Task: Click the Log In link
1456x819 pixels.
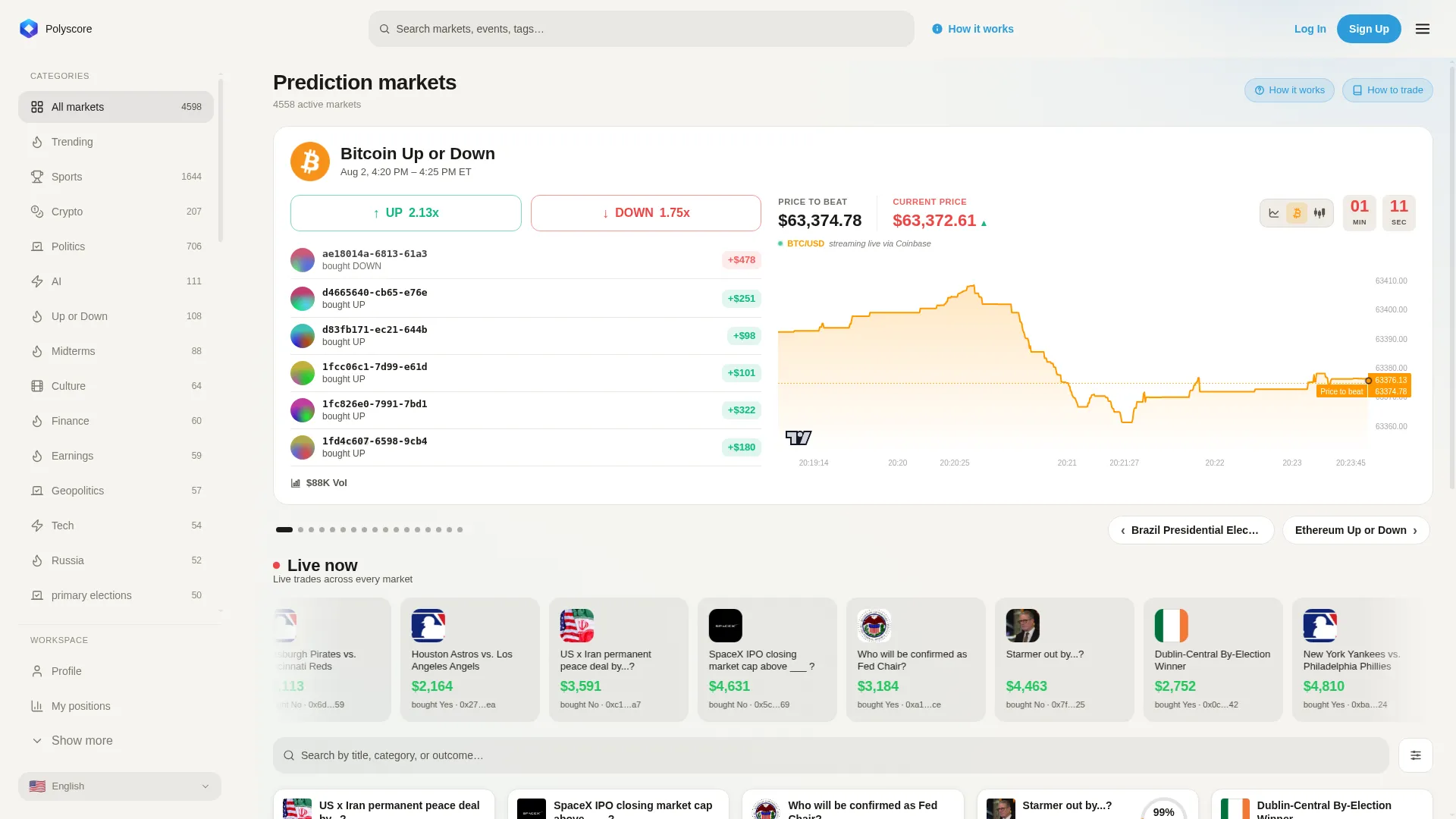Action: click(x=1310, y=29)
